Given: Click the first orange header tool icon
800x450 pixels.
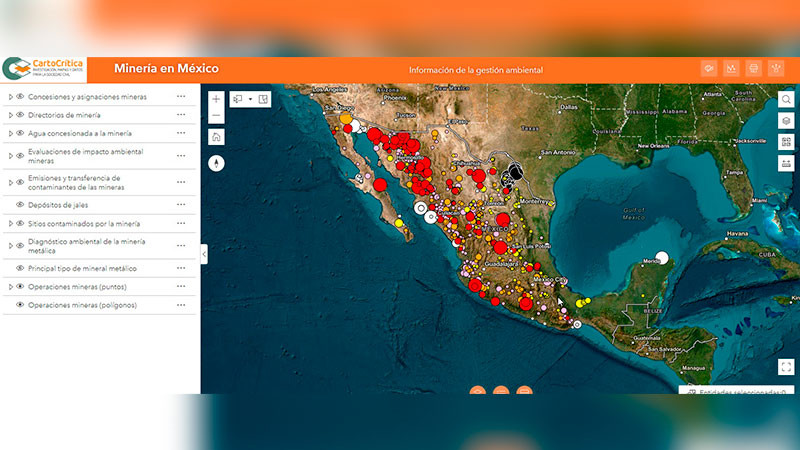Looking at the screenshot, I should point(709,68).
